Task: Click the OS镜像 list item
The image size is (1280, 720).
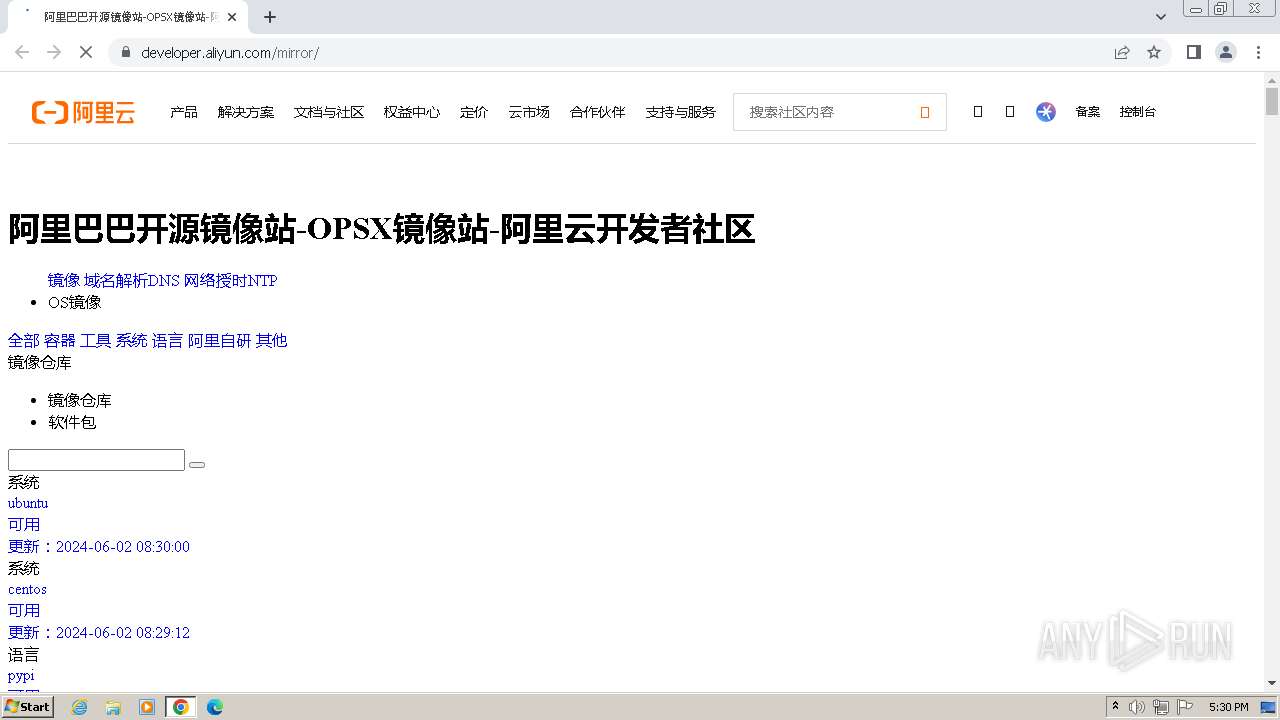Action: tap(75, 303)
